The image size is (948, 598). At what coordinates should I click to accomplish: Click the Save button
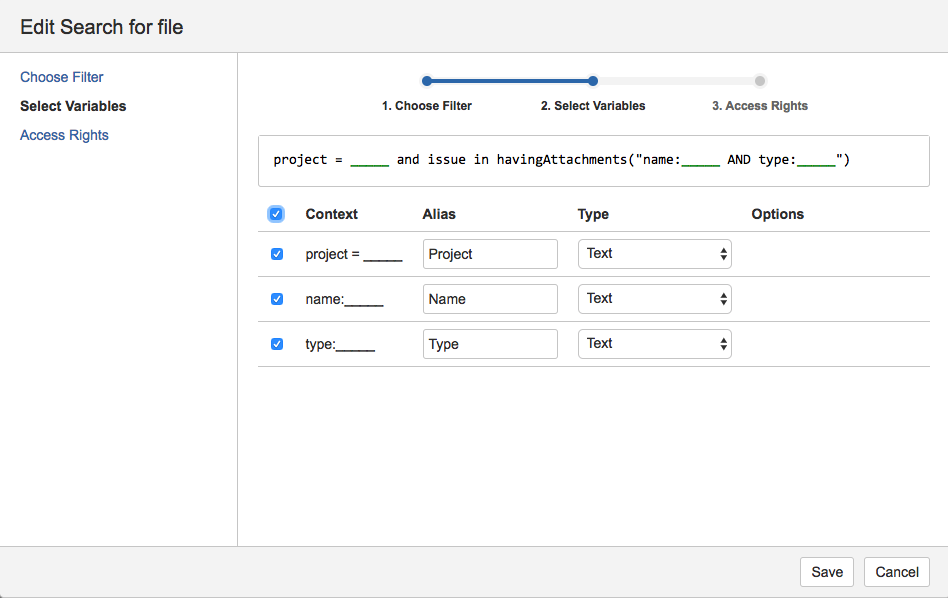(826, 571)
